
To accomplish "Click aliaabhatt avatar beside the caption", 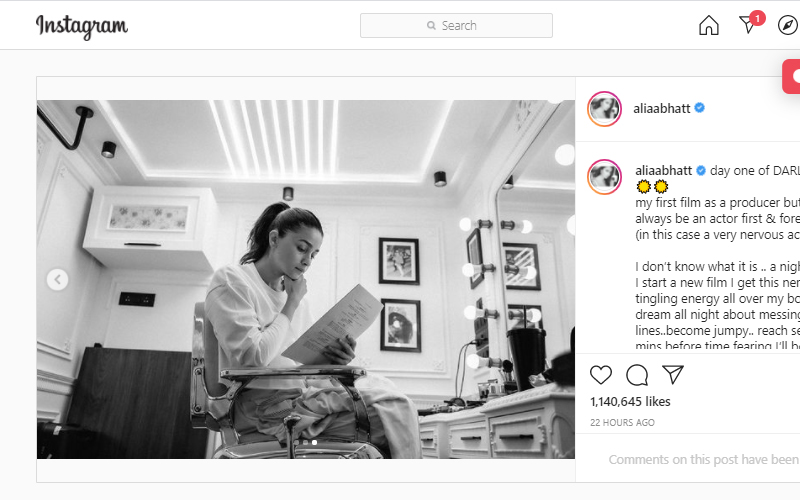I will 605,177.
